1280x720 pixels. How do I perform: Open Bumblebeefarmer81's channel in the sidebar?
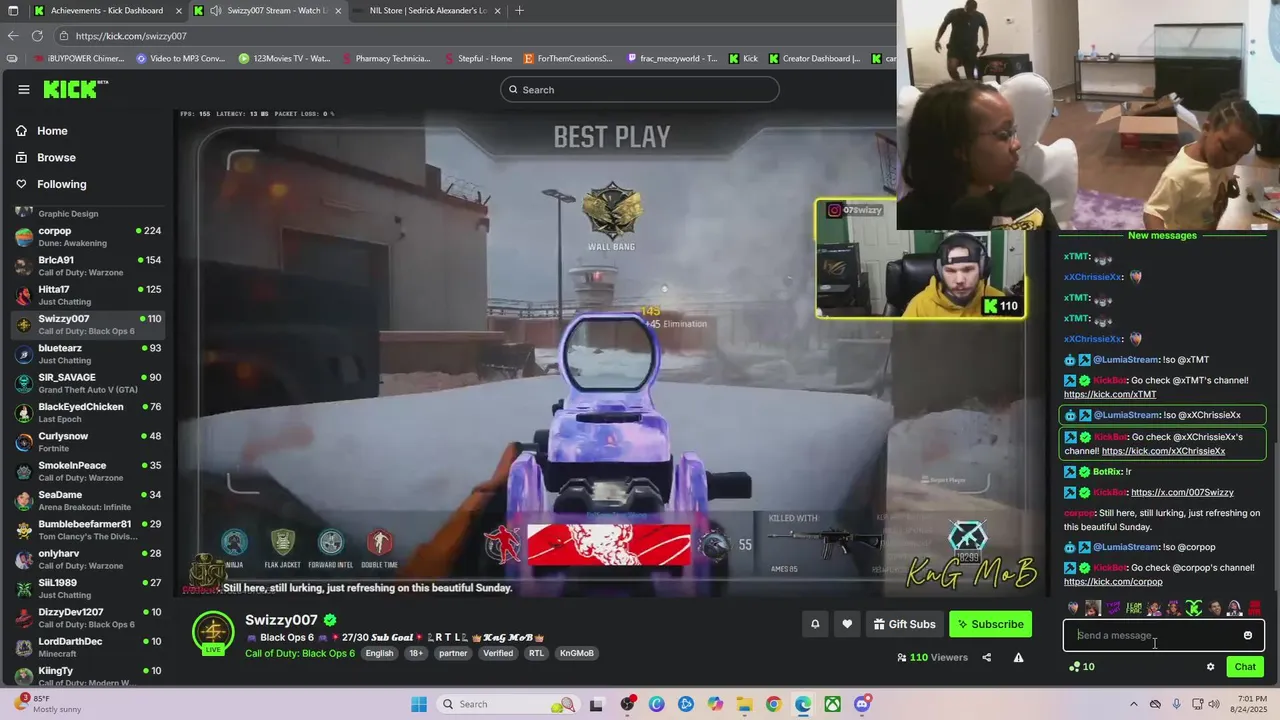tap(88, 529)
